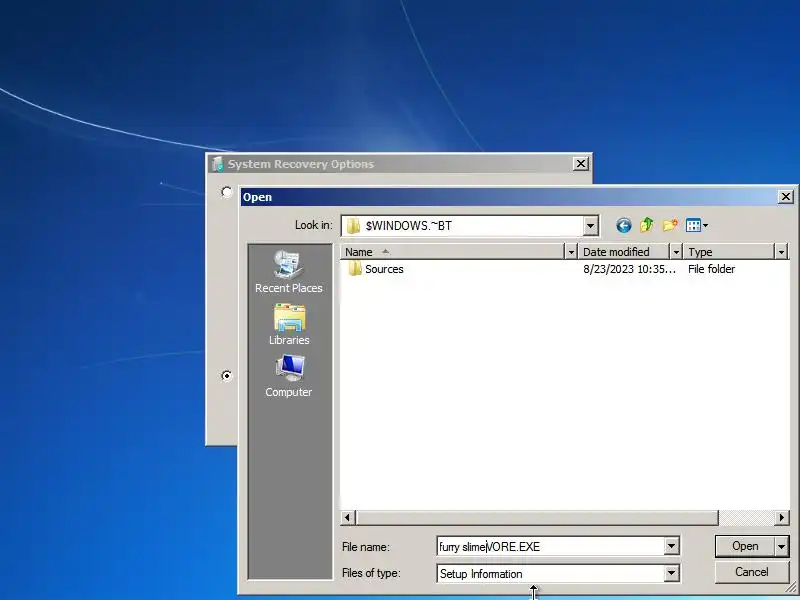Open the Date modified column dropdown
This screenshot has width=800, height=600.
tap(676, 252)
